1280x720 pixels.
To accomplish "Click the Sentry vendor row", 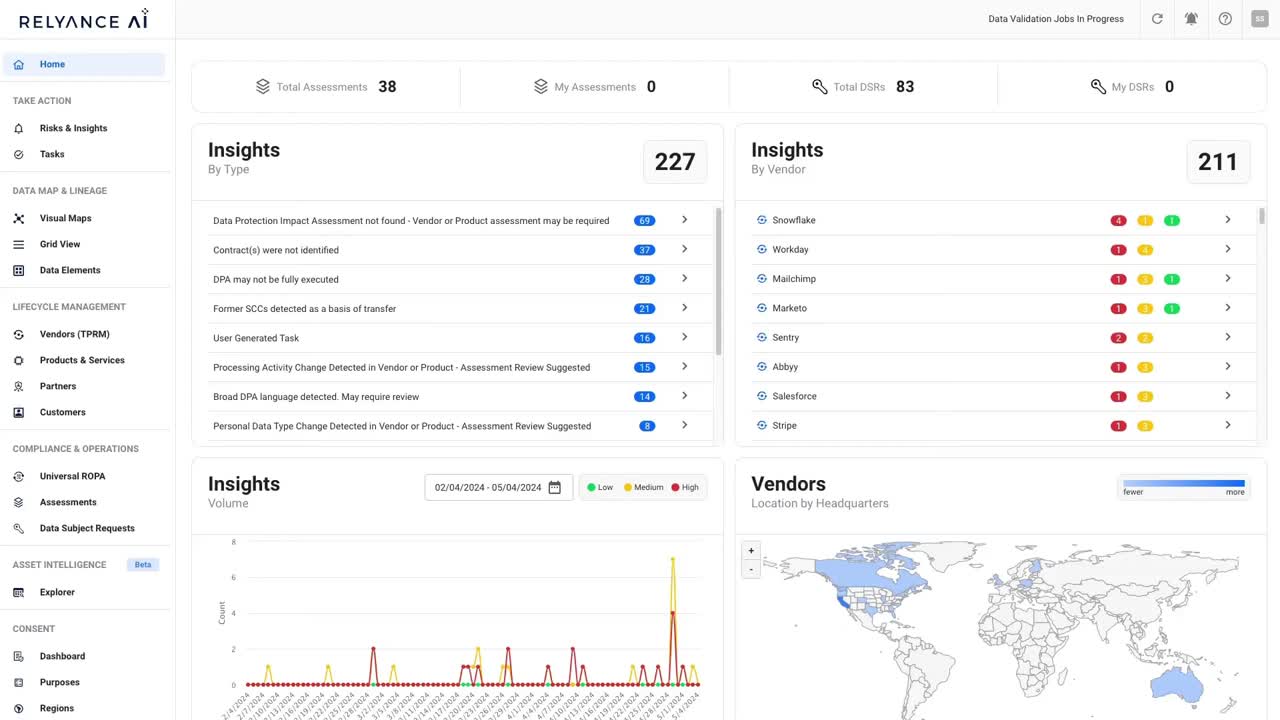I will click(1001, 338).
